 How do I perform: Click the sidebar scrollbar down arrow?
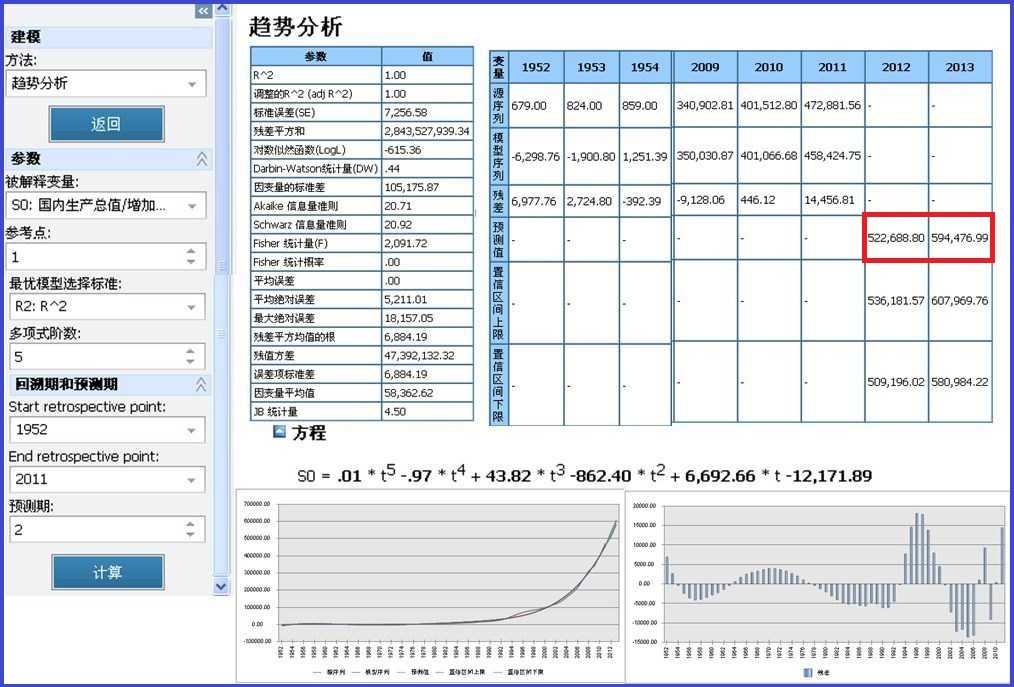(221, 586)
